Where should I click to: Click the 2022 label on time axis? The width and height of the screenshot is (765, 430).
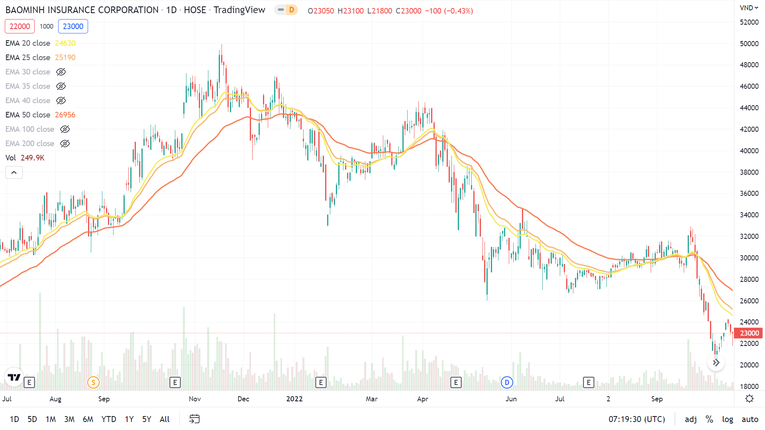click(x=294, y=399)
